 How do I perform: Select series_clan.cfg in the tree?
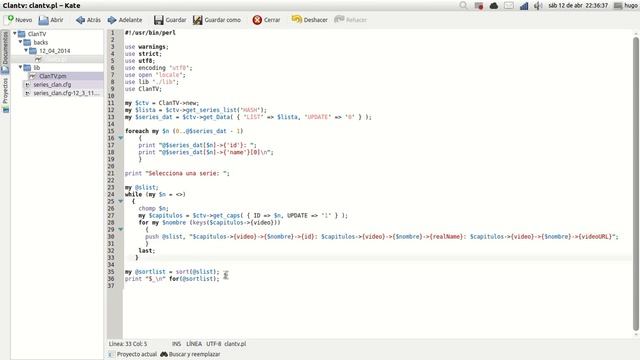pyautogui.click(x=52, y=85)
